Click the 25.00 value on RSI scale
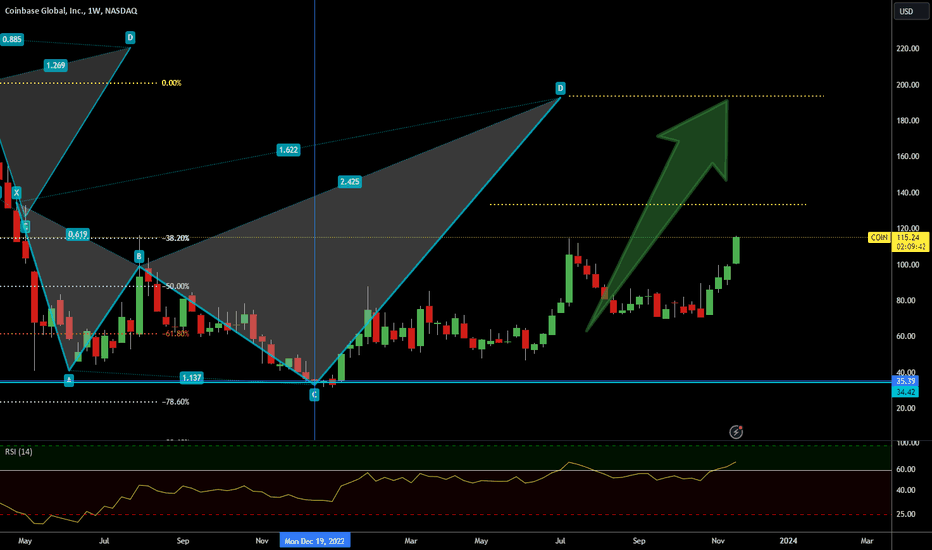 [906, 514]
